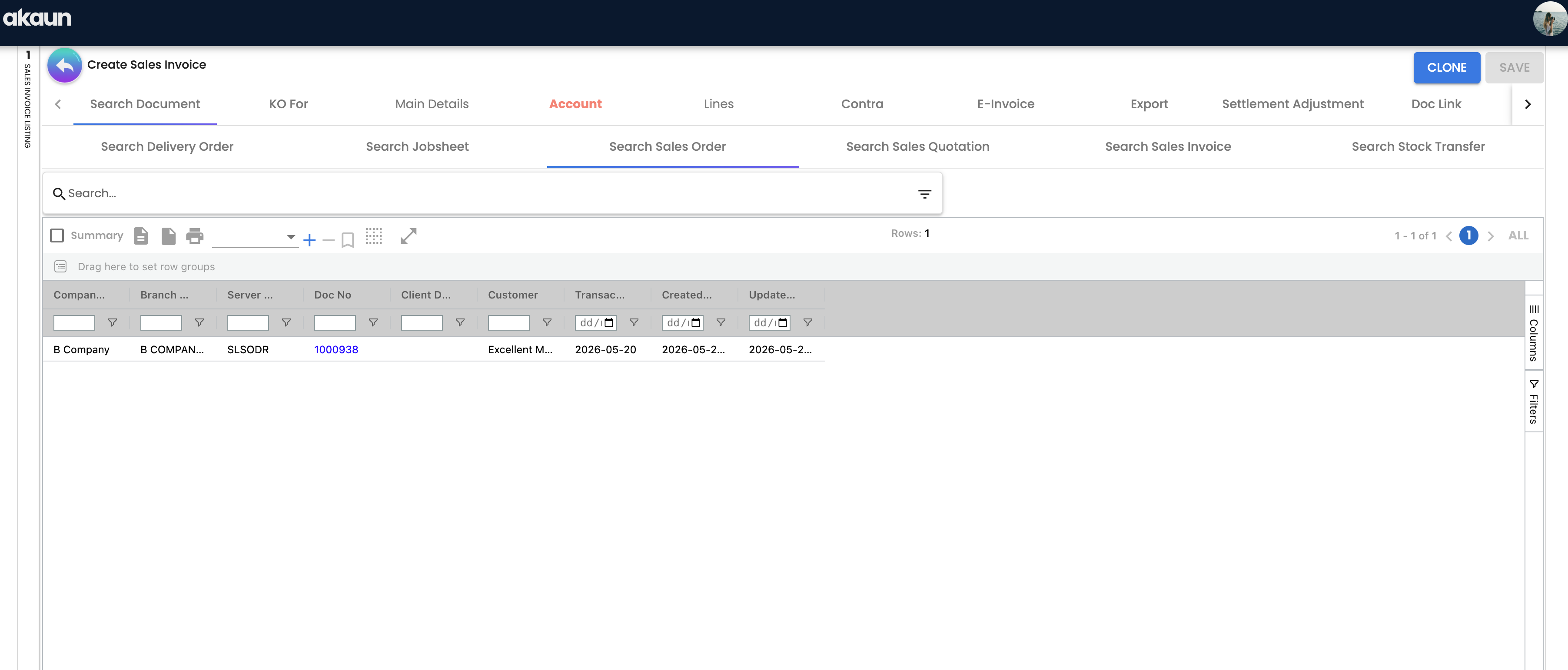
Task: Open the toolbar dropdown selector
Action: pos(255,237)
